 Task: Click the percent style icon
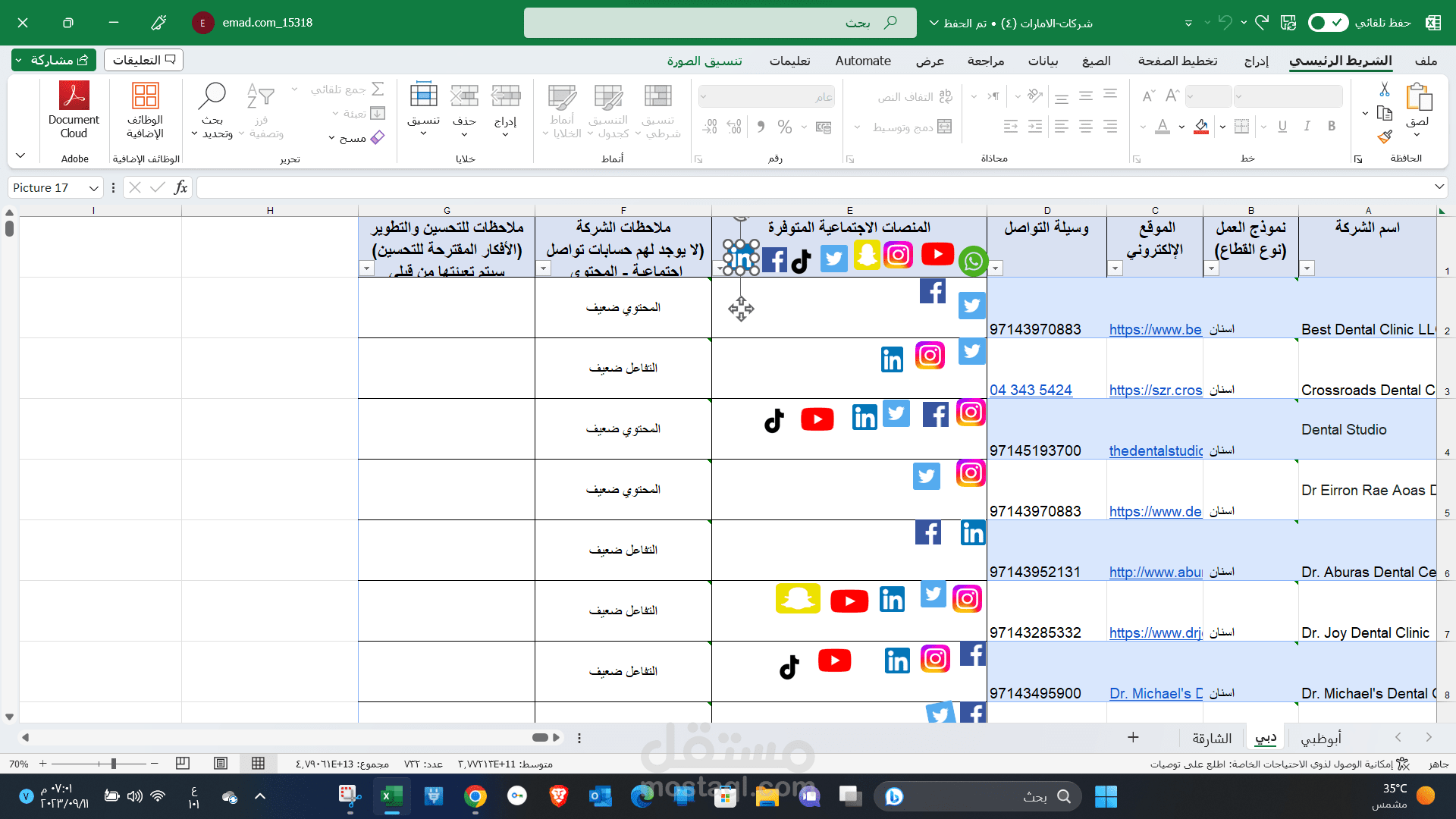coord(784,127)
